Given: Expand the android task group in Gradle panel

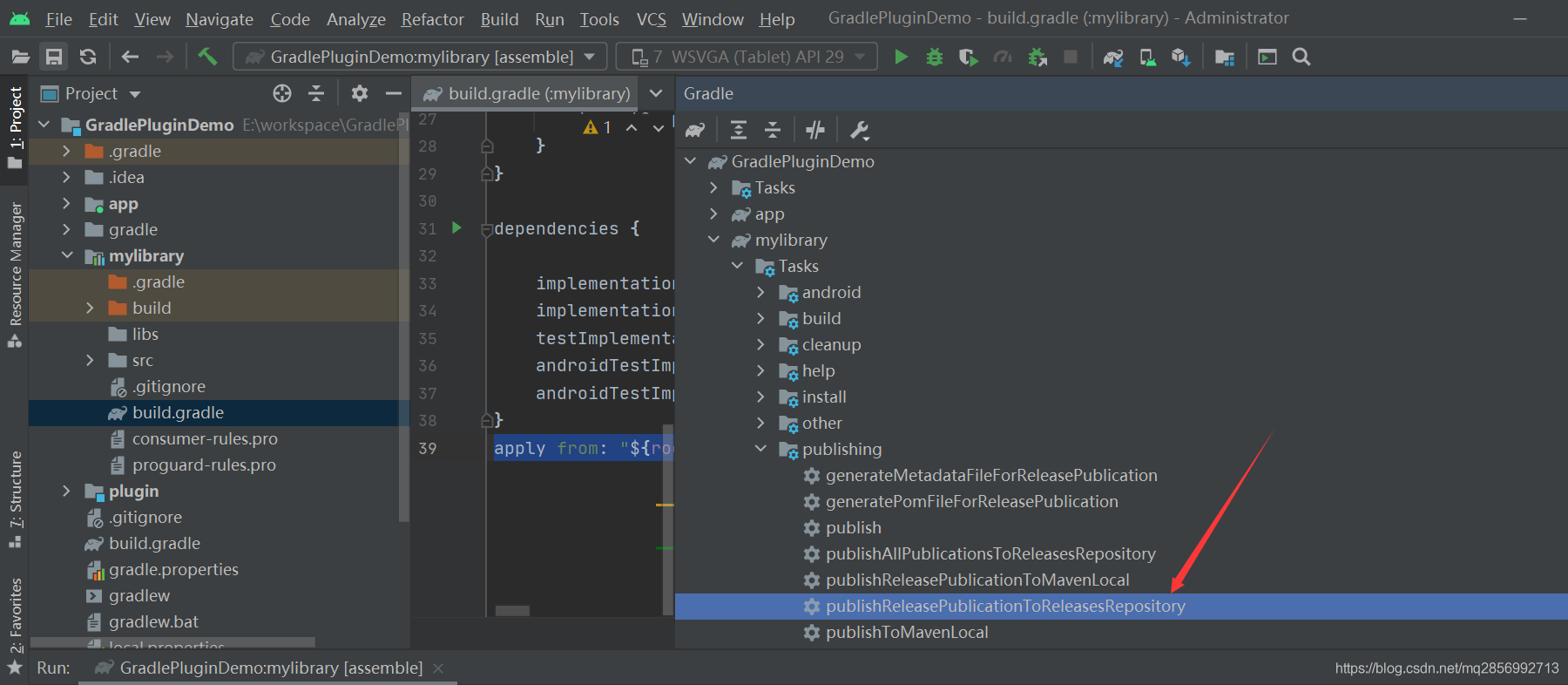Looking at the screenshot, I should [x=760, y=292].
